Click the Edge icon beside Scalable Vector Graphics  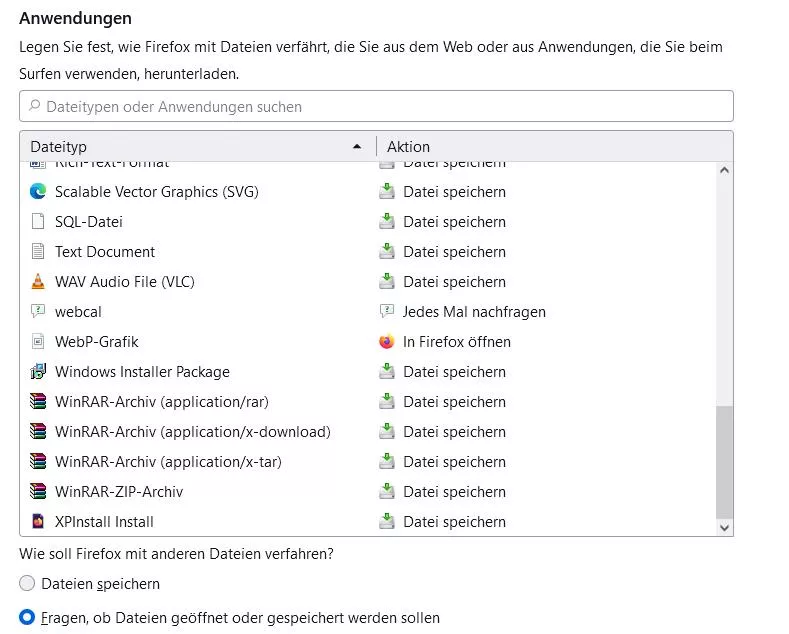[38, 192]
